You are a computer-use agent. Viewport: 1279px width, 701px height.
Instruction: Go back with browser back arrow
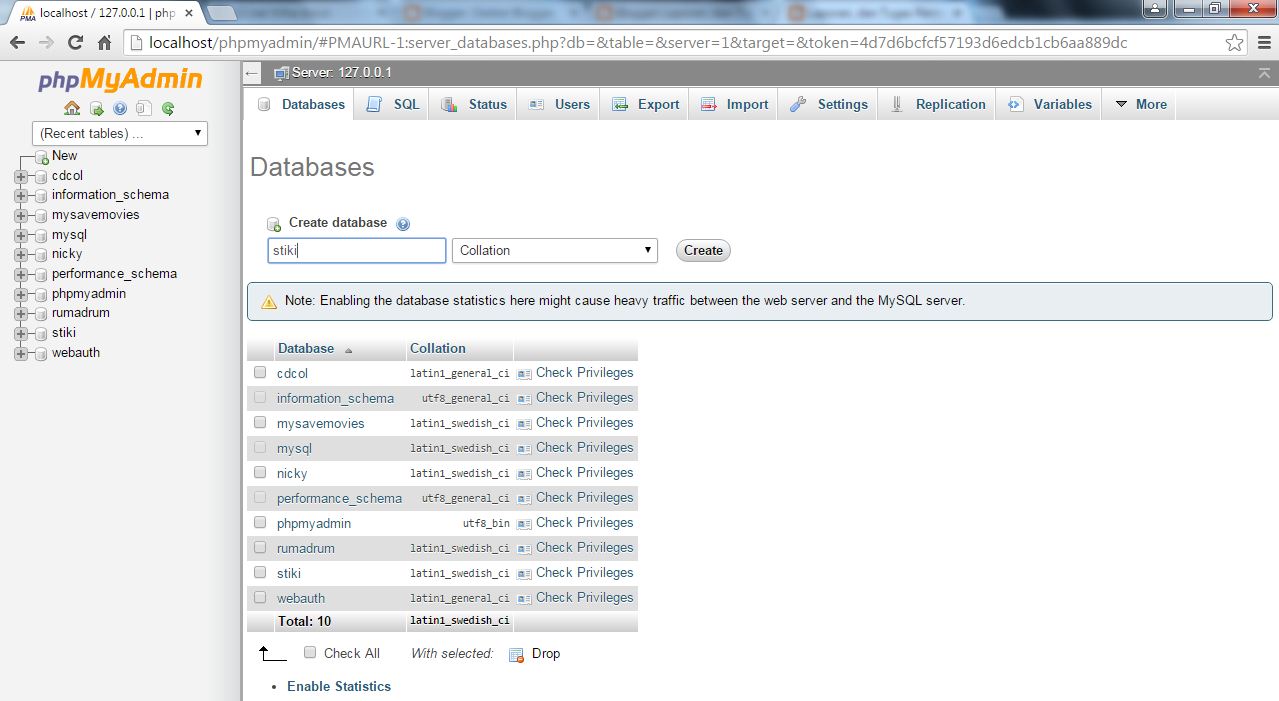click(17, 43)
